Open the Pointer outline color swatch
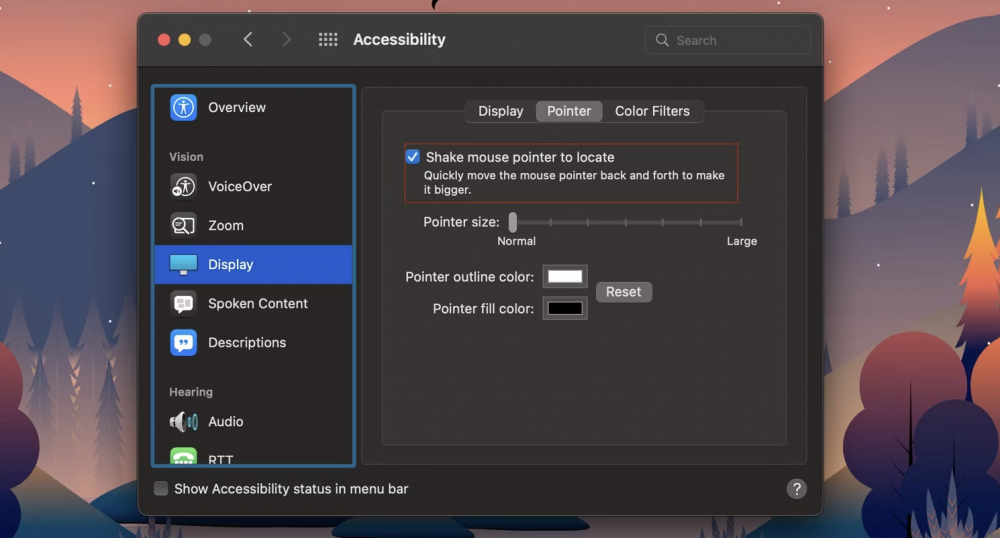This screenshot has width=1000, height=538. click(x=565, y=277)
